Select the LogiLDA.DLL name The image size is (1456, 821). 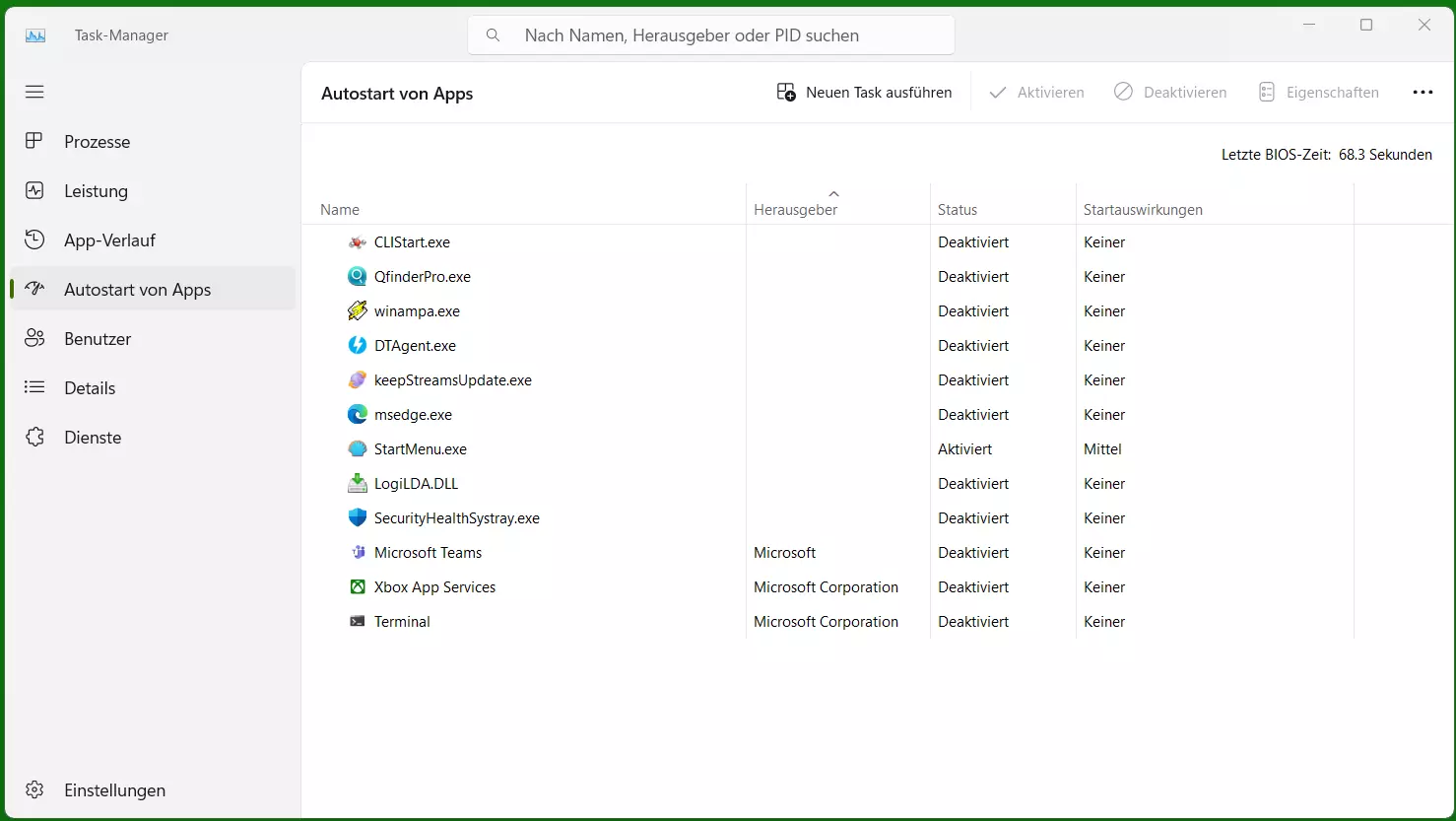tap(416, 483)
